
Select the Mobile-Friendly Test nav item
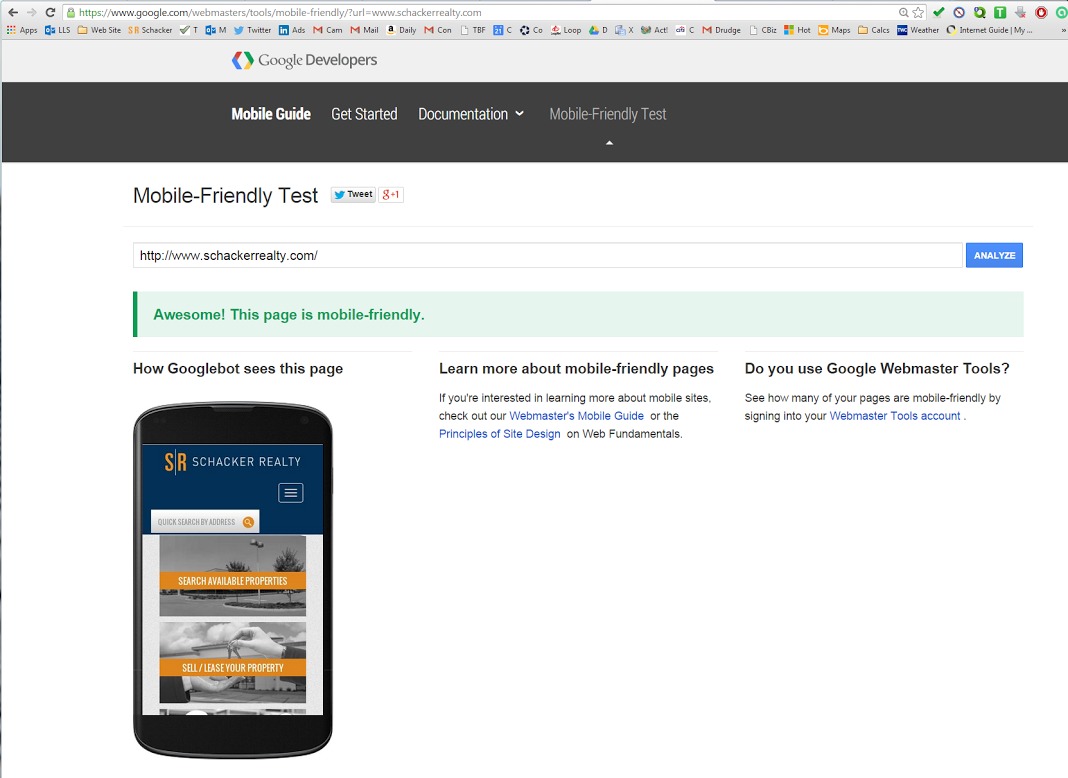tap(608, 114)
